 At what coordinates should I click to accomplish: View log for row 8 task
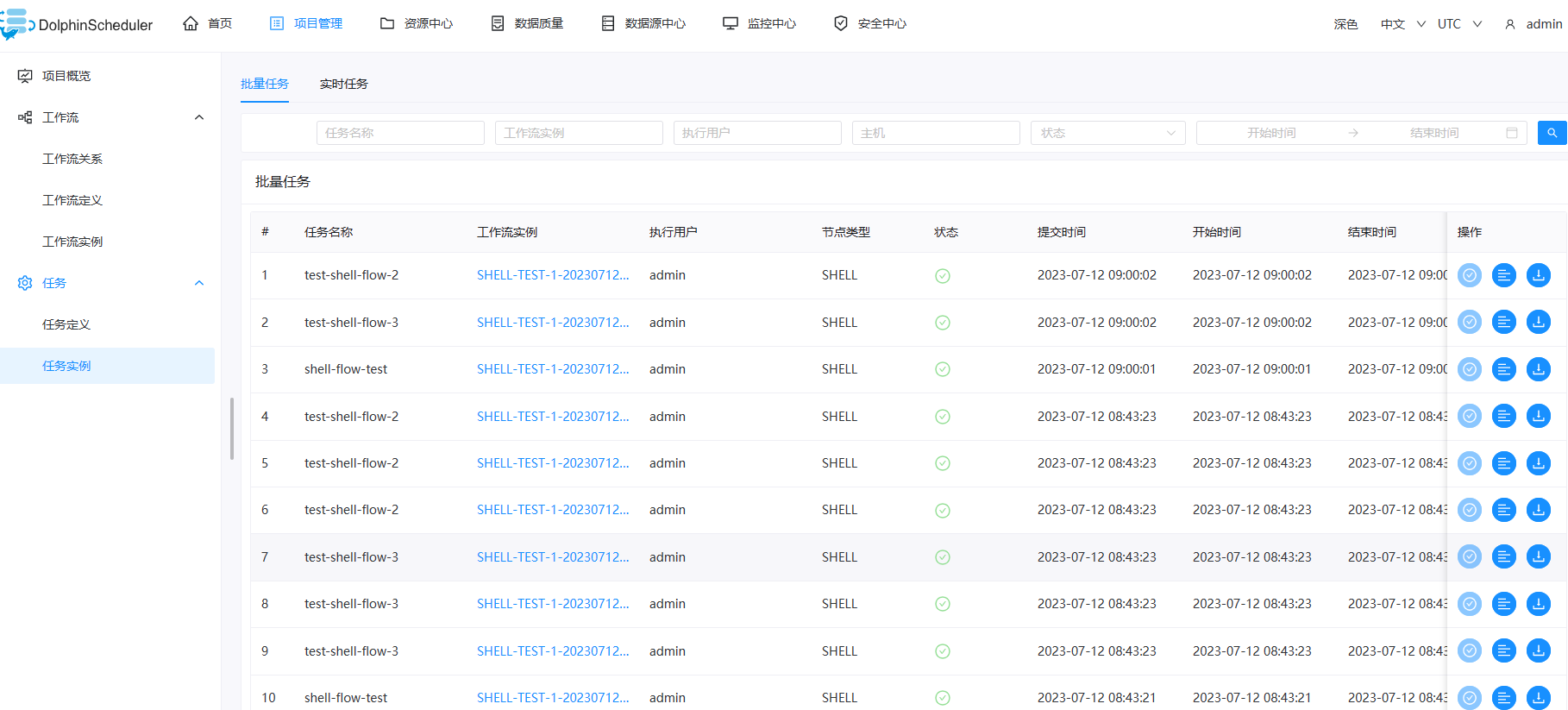1504,604
